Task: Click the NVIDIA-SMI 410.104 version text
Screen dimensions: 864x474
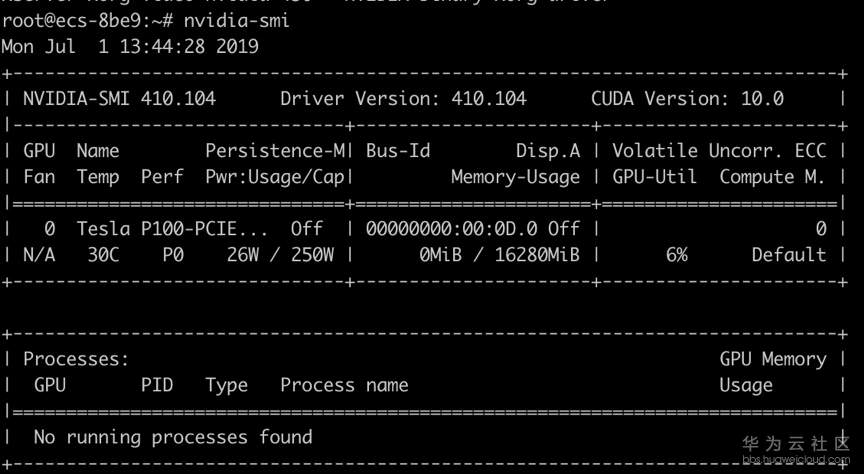Action: tap(119, 99)
